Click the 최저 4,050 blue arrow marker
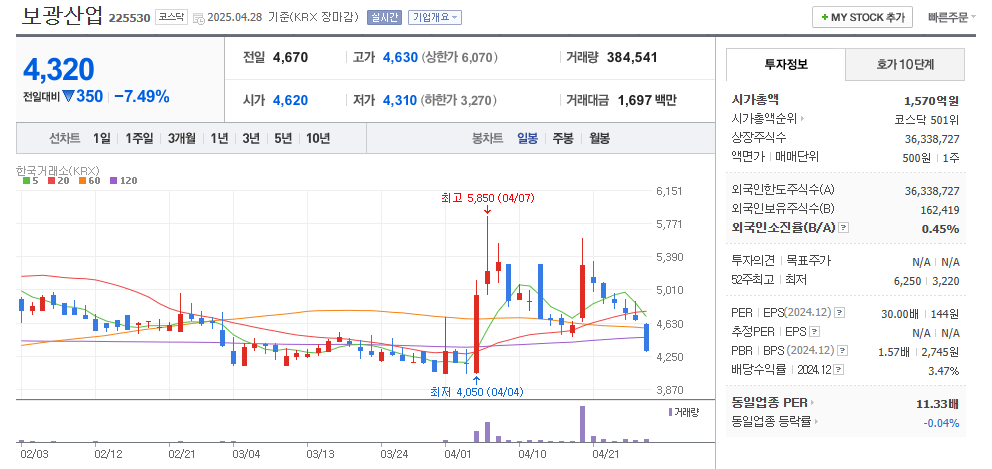The width and height of the screenshot is (992, 469). point(476,380)
